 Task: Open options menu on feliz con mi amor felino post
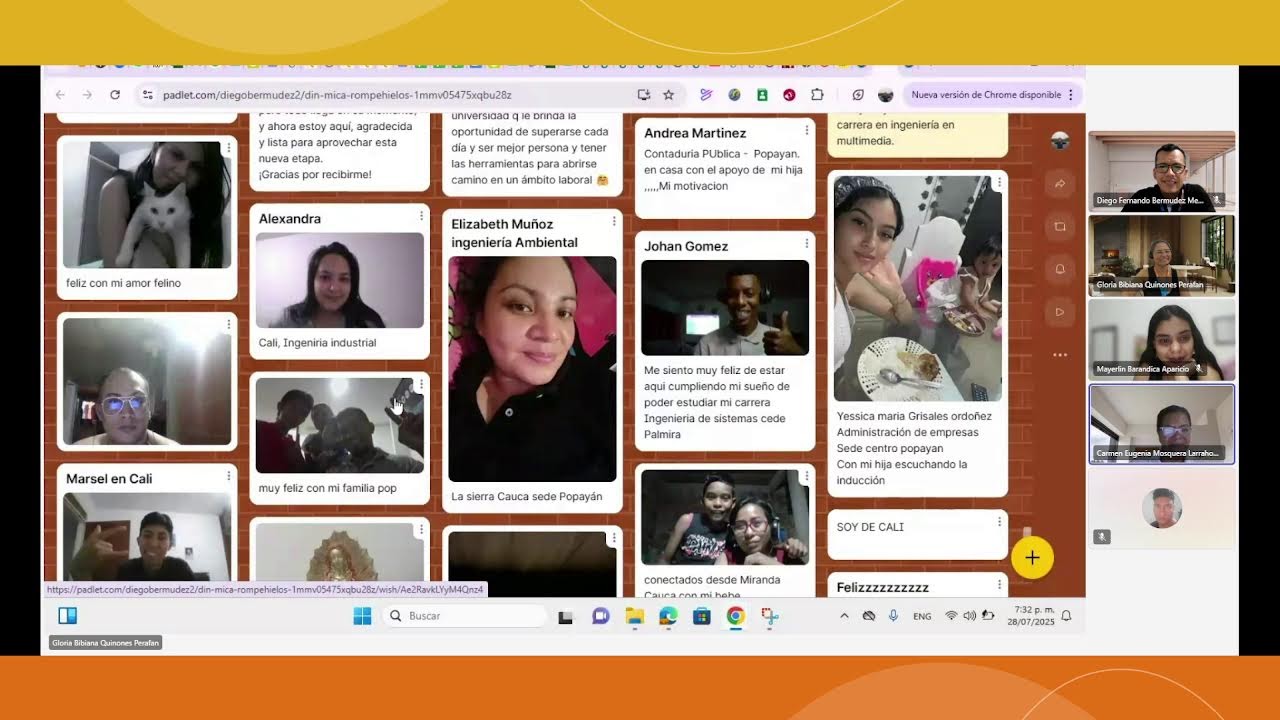pyautogui.click(x=228, y=148)
